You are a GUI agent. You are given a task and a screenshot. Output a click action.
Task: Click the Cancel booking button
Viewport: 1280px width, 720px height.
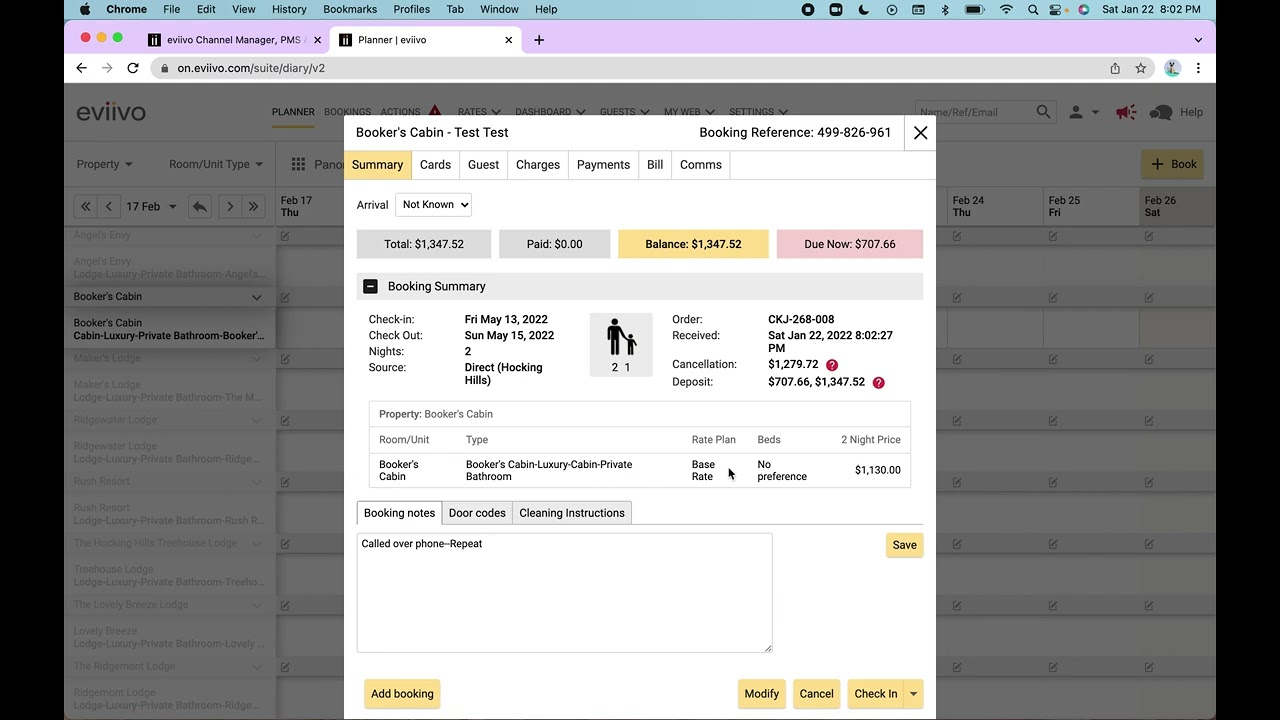pyautogui.click(x=816, y=694)
